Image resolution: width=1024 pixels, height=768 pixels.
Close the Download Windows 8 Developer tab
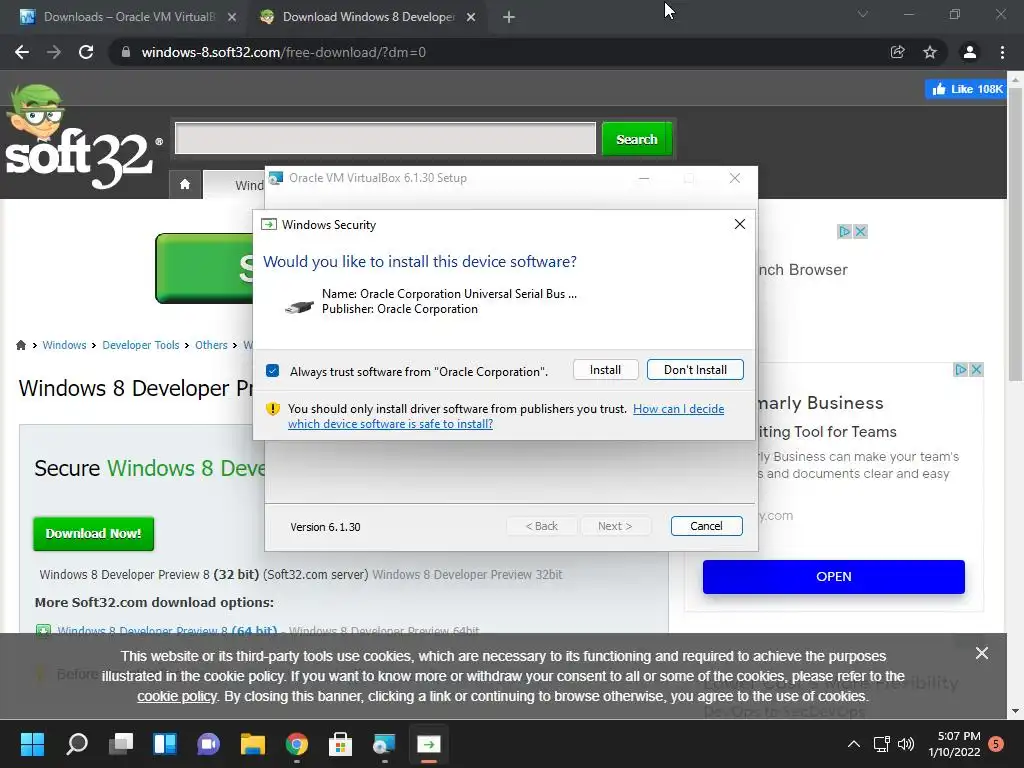(471, 18)
